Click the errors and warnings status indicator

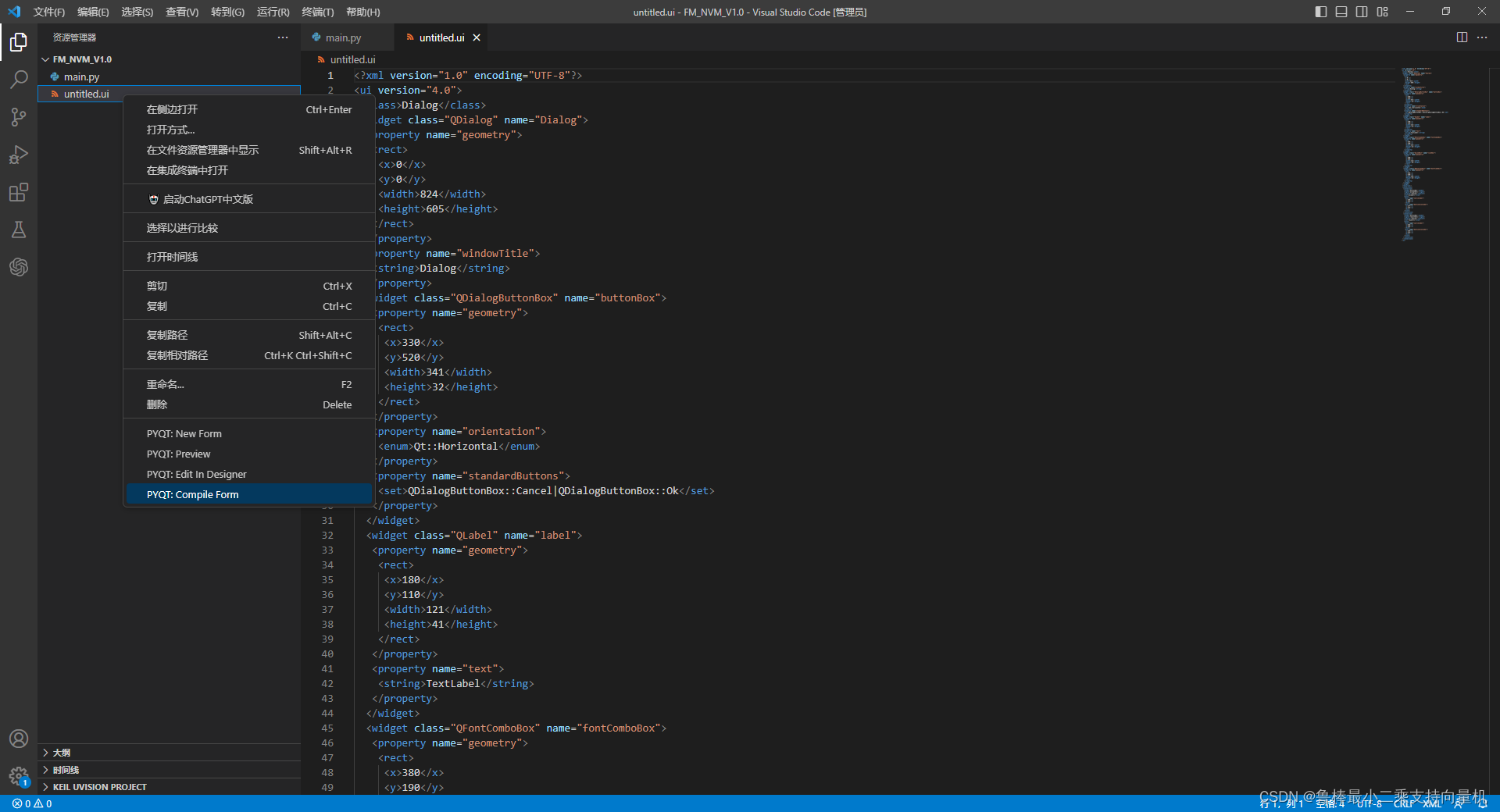click(32, 803)
